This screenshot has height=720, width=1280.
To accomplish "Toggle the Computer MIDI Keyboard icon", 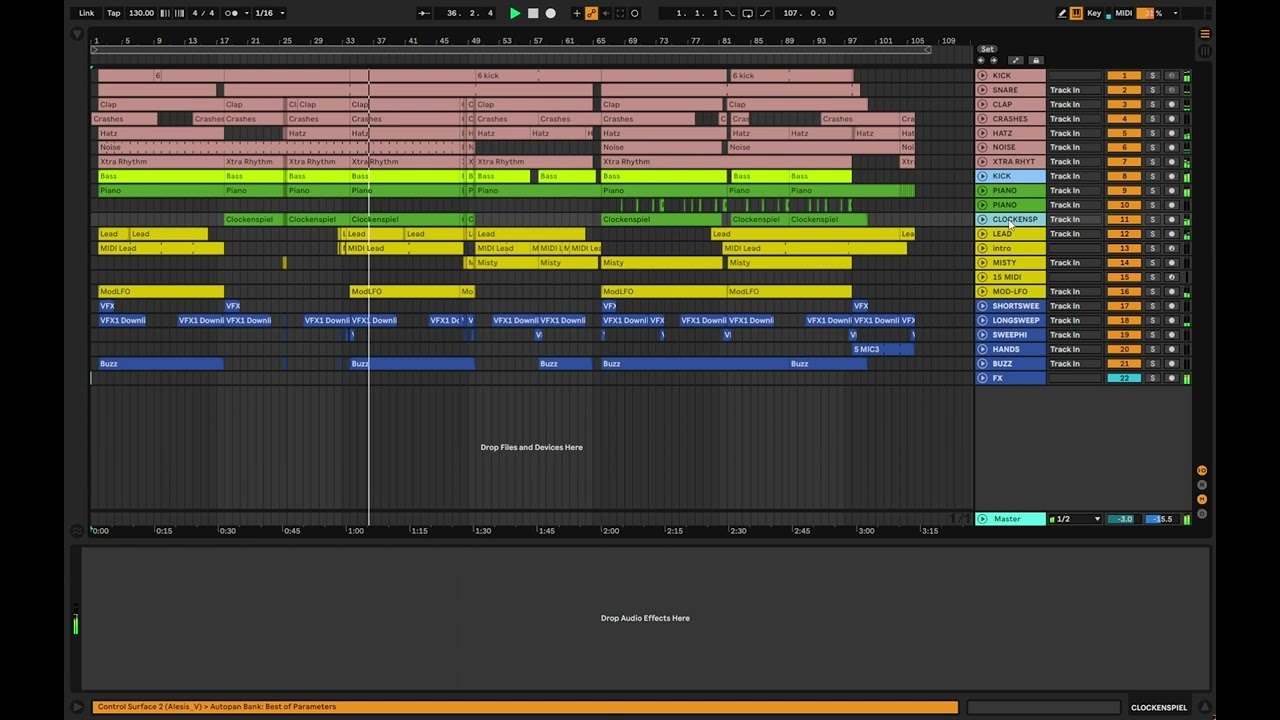I will pyautogui.click(x=1077, y=13).
